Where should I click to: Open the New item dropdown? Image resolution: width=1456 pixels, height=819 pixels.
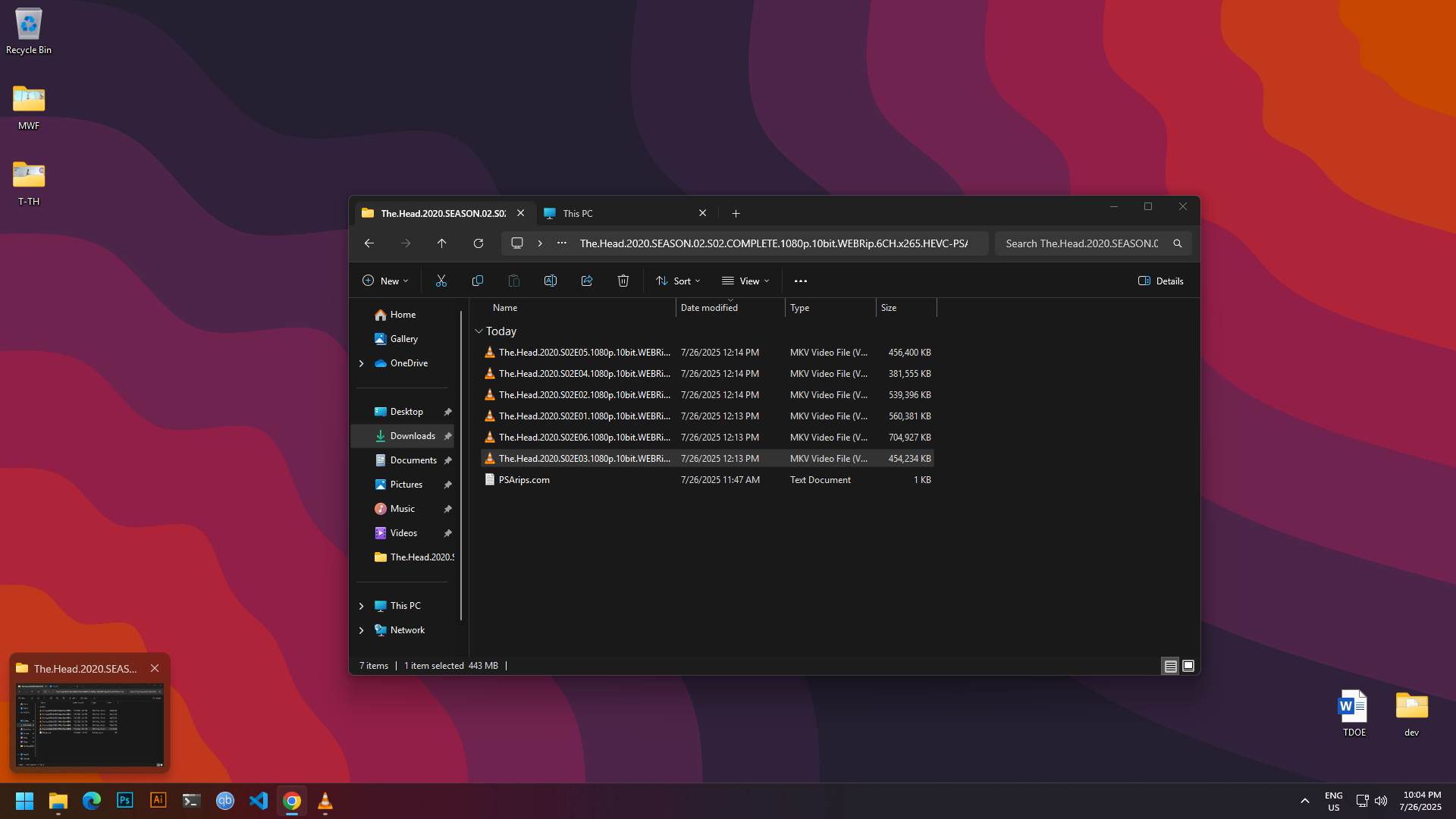point(386,281)
